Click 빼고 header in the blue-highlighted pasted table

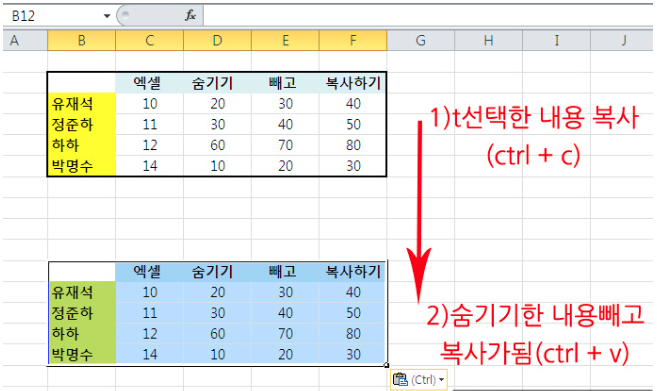(285, 272)
